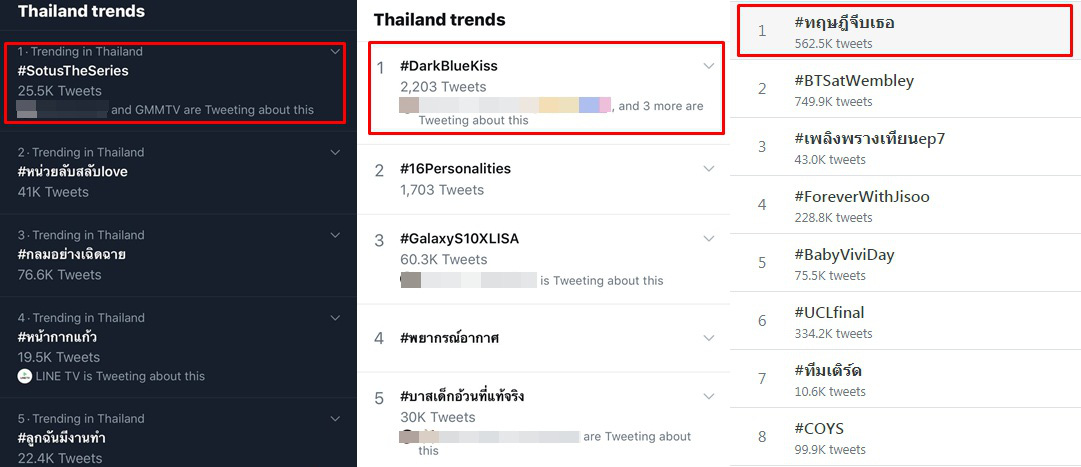The width and height of the screenshot is (1081, 467).
Task: Open the #DarkBlueKiss hashtag
Action: (x=448, y=66)
